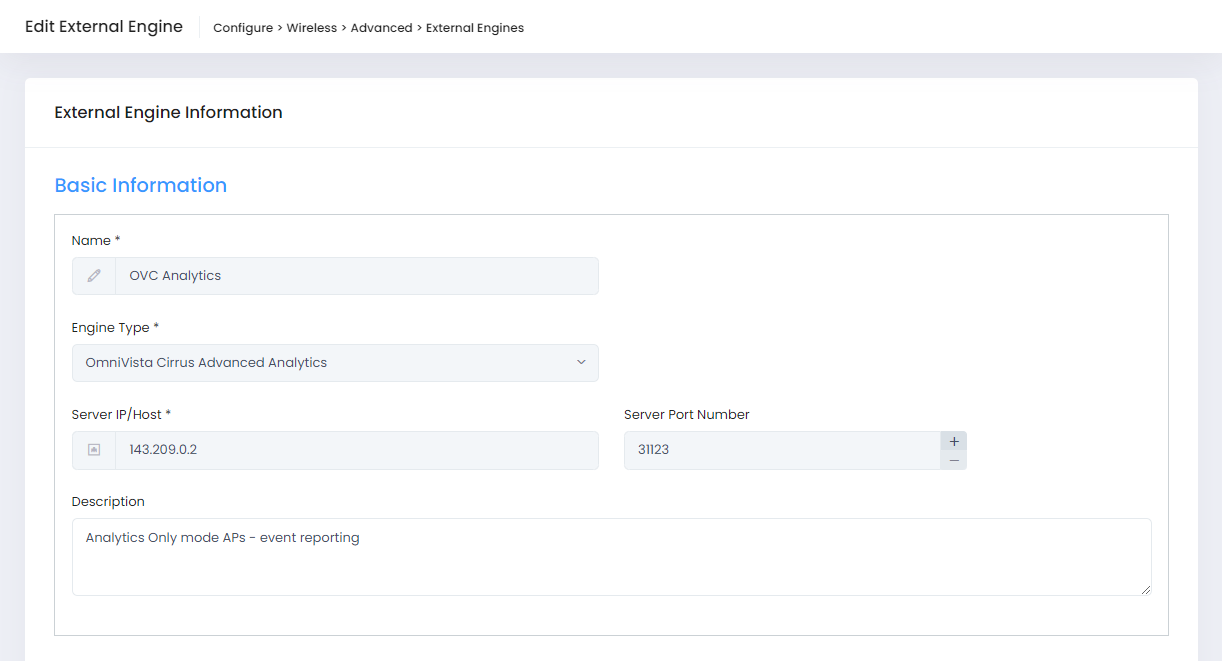Increase the Server Port Number with the plus button
The height and width of the screenshot is (661, 1222).
coord(954,441)
